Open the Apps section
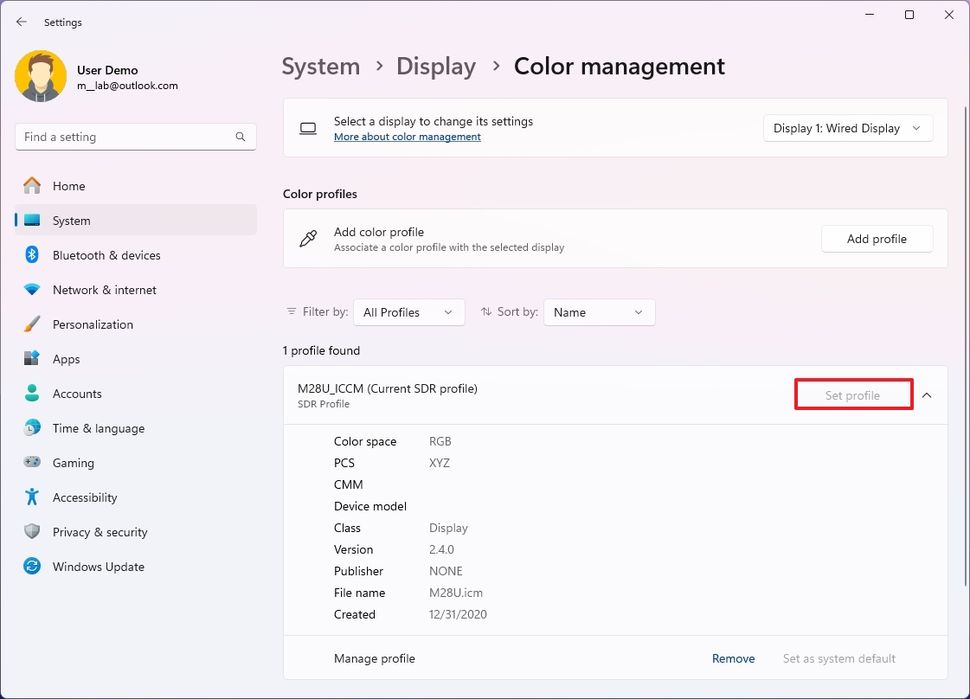Viewport: 970px width, 699px height. pyautogui.click(x=66, y=359)
